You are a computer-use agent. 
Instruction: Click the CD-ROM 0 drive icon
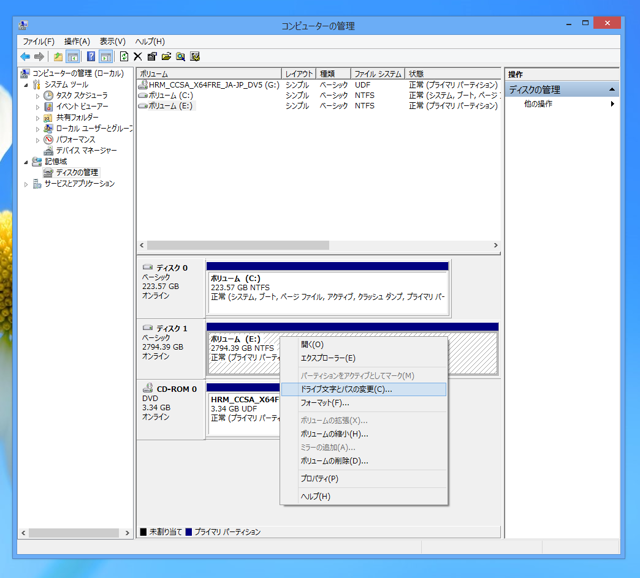pyautogui.click(x=148, y=388)
